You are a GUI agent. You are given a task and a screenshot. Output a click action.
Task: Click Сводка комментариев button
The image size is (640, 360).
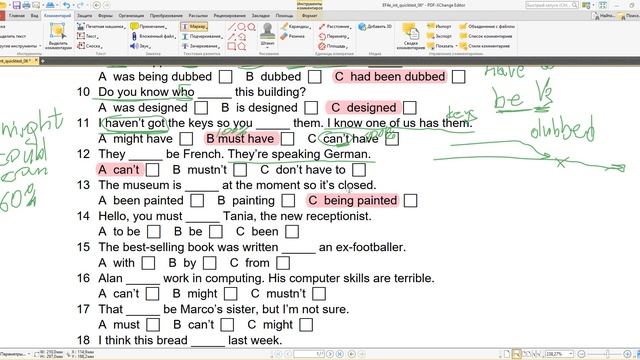point(410,37)
